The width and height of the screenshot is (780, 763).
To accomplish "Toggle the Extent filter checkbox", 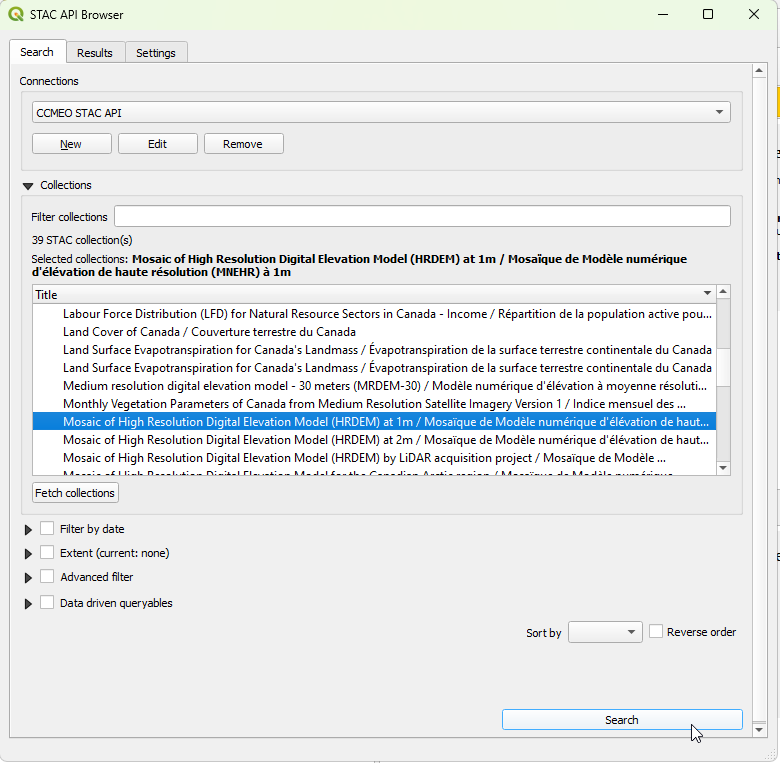I will pos(47,553).
